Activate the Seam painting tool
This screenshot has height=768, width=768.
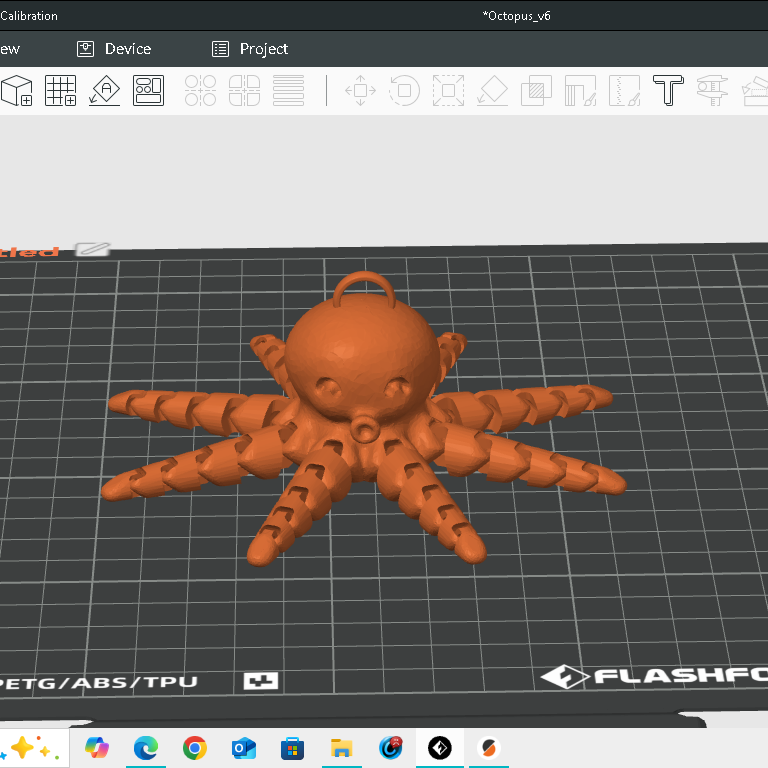click(x=624, y=91)
